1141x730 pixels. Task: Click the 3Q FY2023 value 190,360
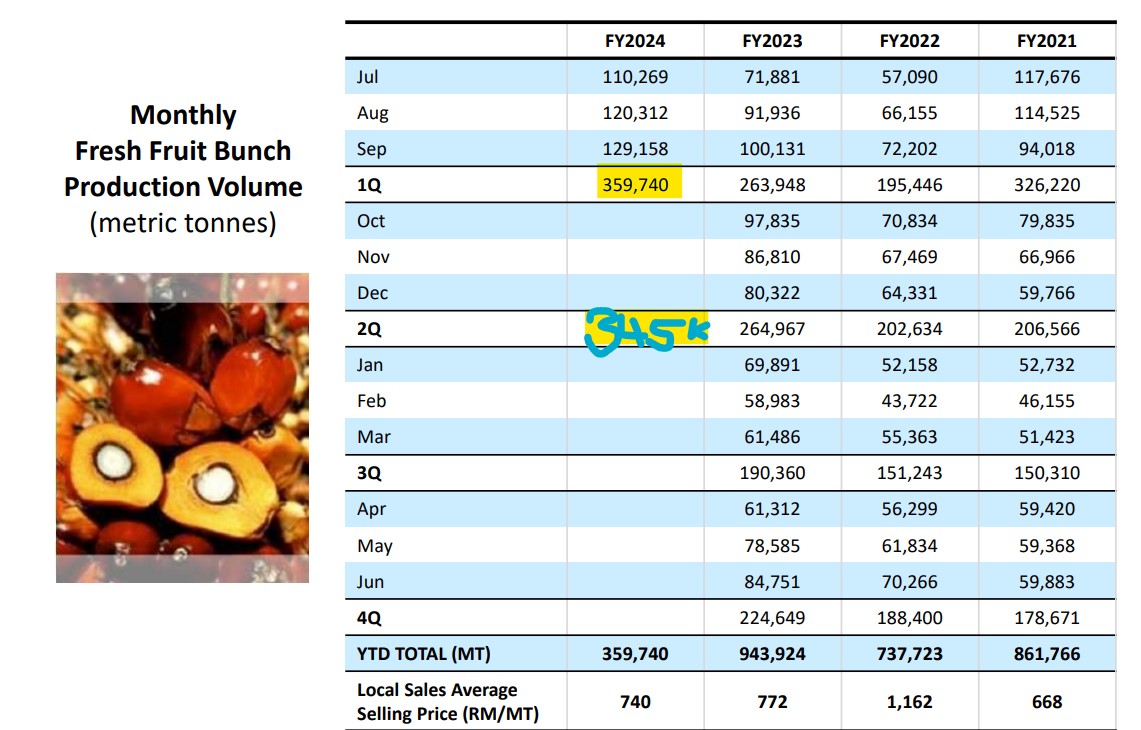tap(772, 473)
